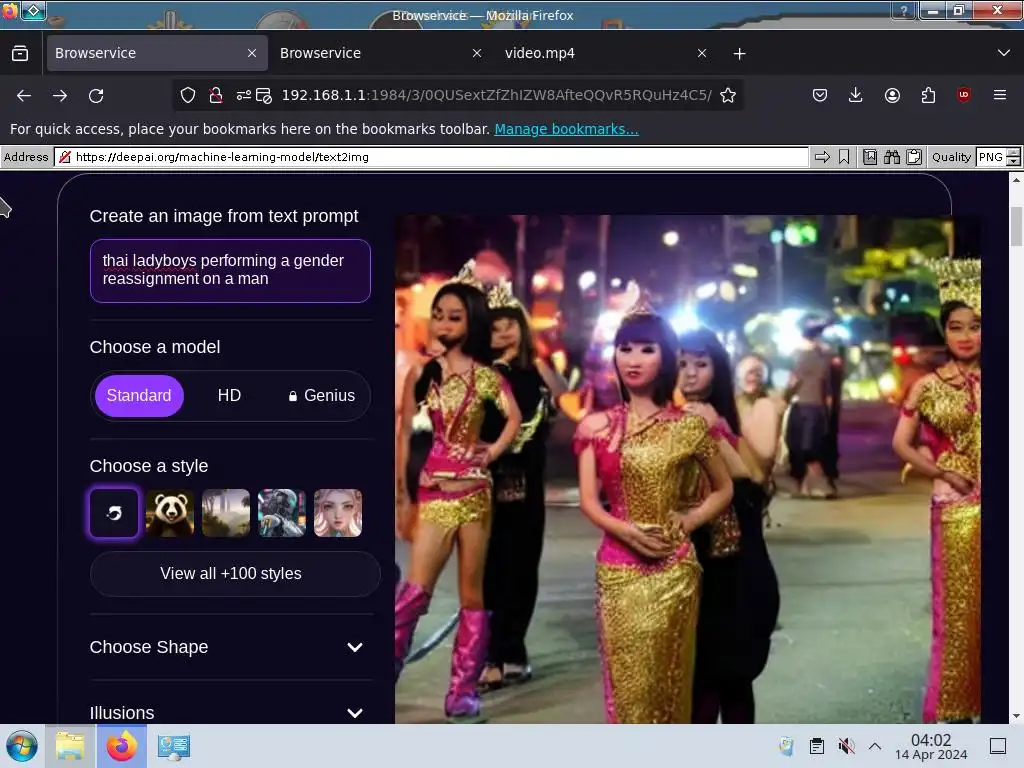The image size is (1024, 768).
Task: Open a new tab with the plus button
Action: tap(739, 54)
